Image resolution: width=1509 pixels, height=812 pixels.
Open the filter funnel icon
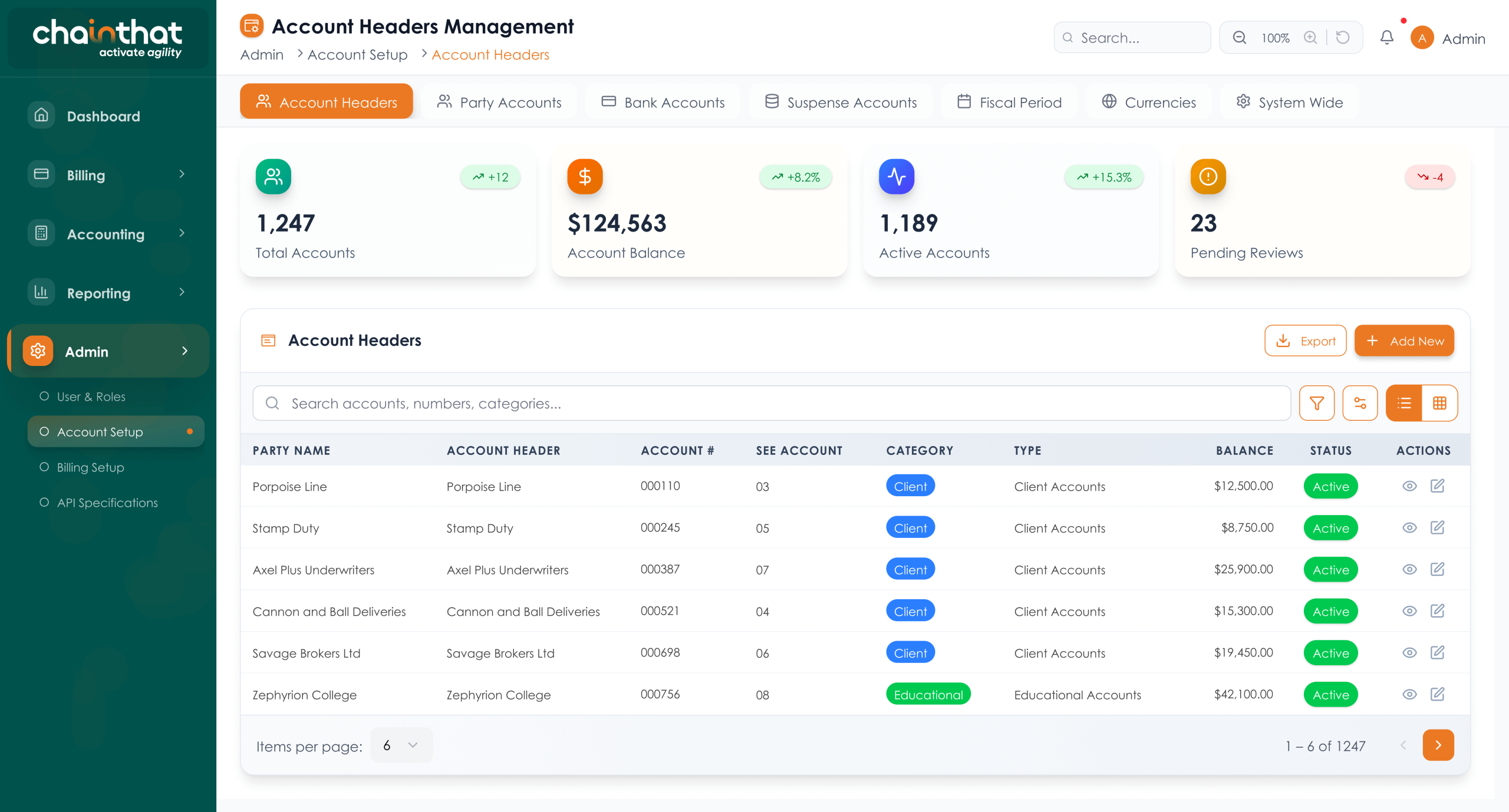(1316, 403)
